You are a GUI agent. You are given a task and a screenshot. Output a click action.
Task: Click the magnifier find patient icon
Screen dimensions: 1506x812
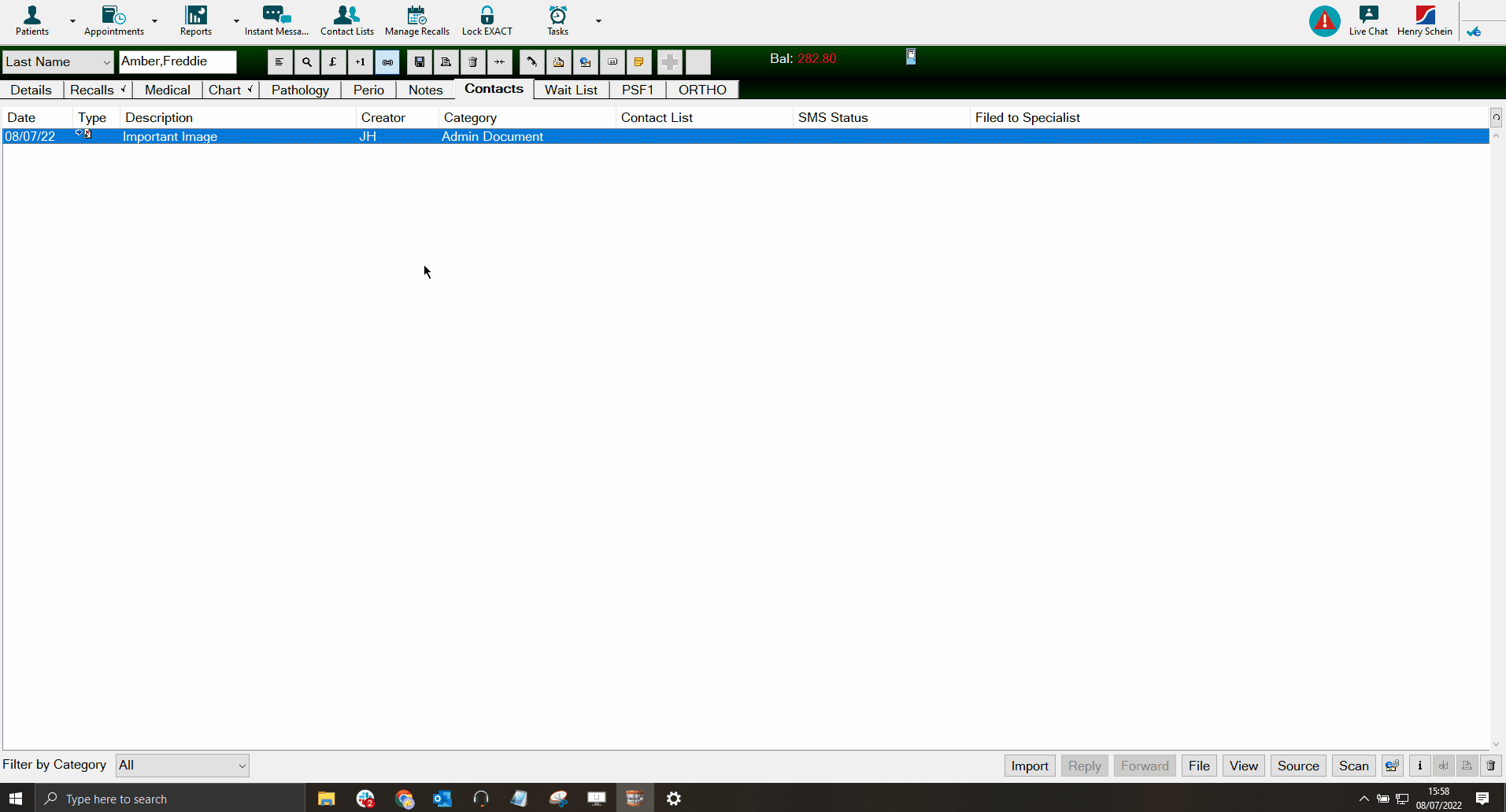306,62
